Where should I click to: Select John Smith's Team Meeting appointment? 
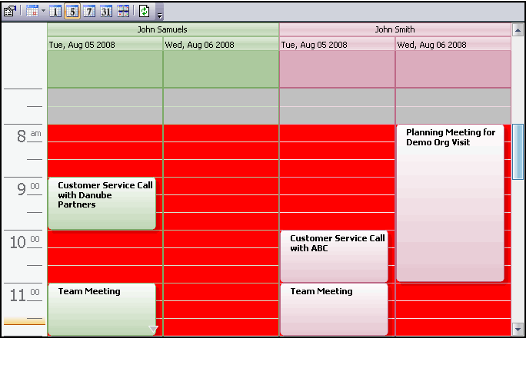point(334,309)
